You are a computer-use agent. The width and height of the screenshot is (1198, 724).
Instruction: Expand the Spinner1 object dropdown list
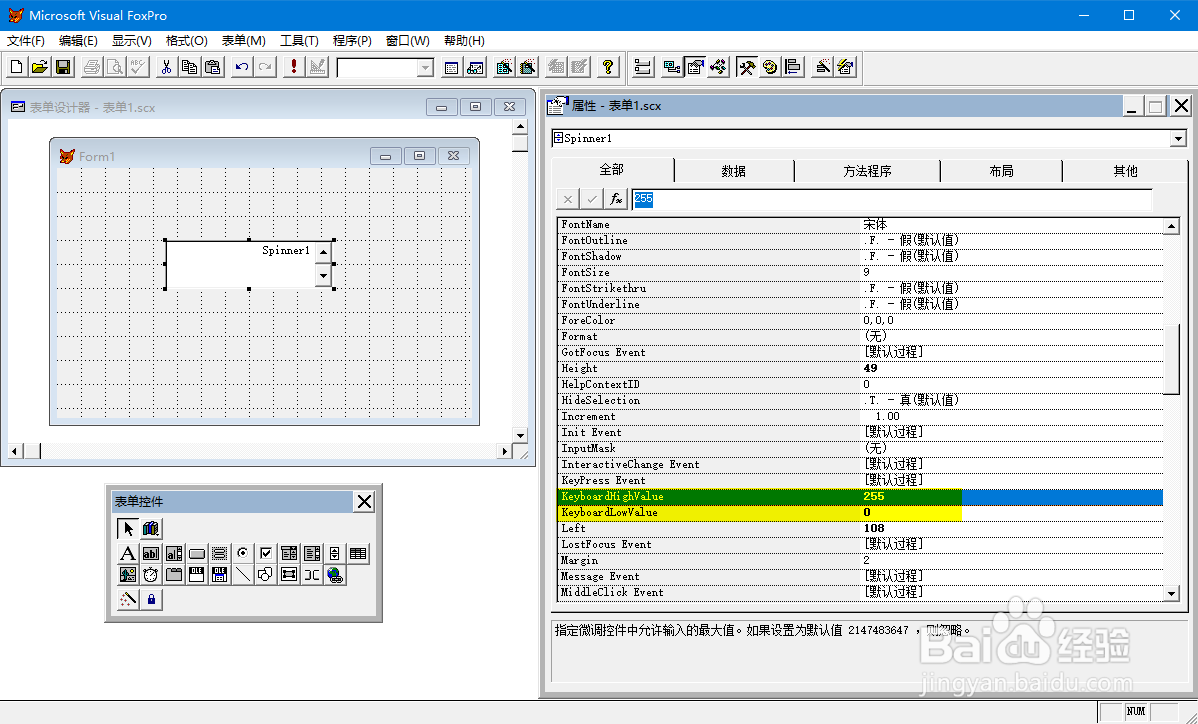pos(1178,138)
